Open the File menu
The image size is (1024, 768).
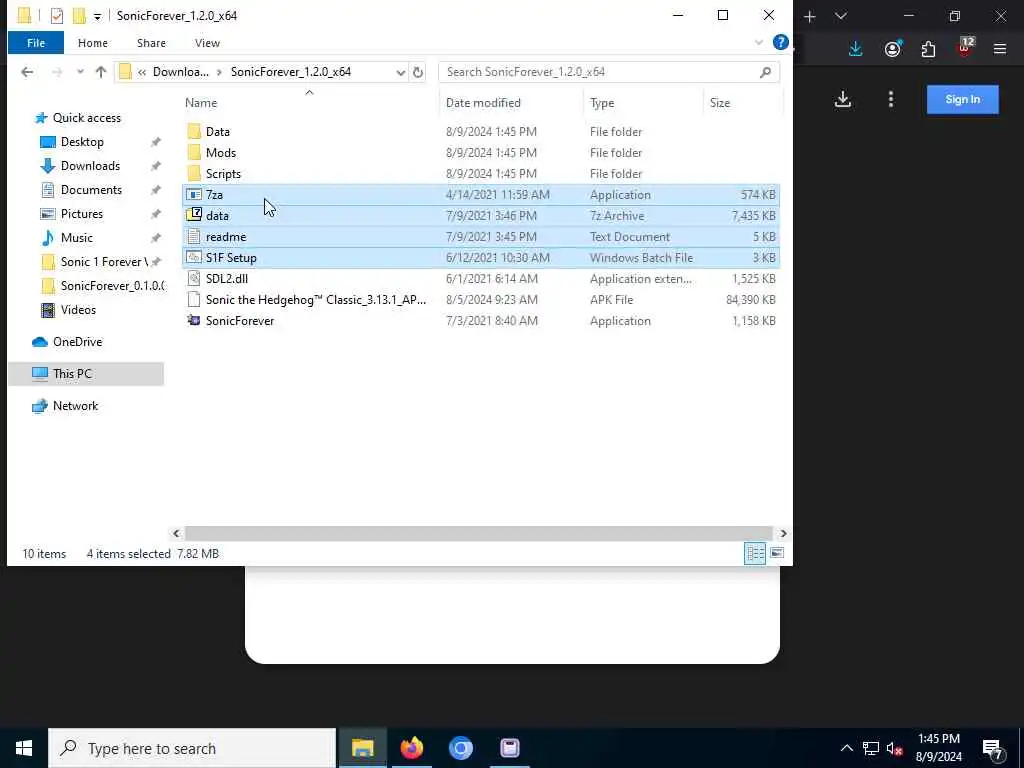pyautogui.click(x=36, y=42)
